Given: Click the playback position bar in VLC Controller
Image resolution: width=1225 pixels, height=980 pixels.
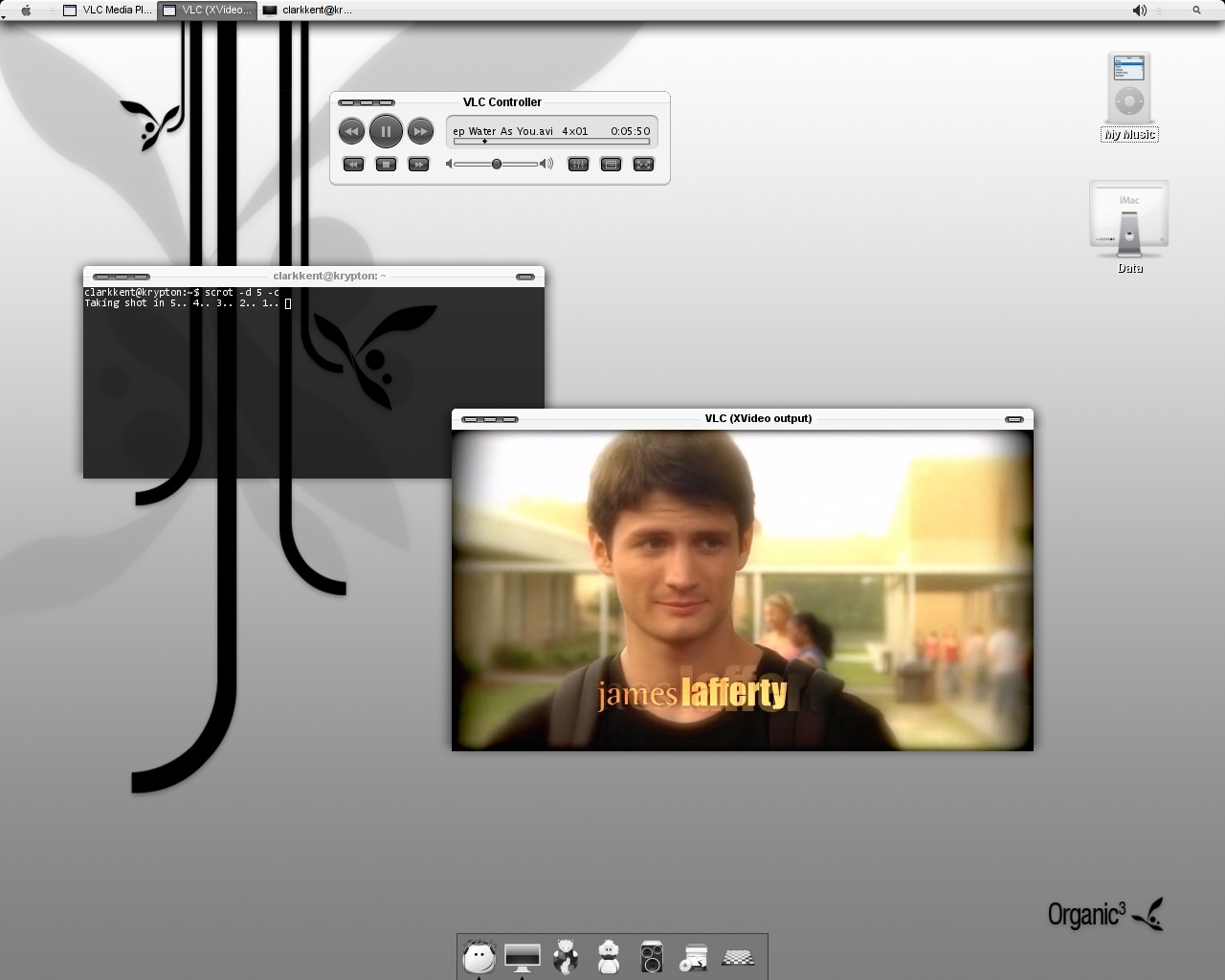Looking at the screenshot, I should point(551,142).
